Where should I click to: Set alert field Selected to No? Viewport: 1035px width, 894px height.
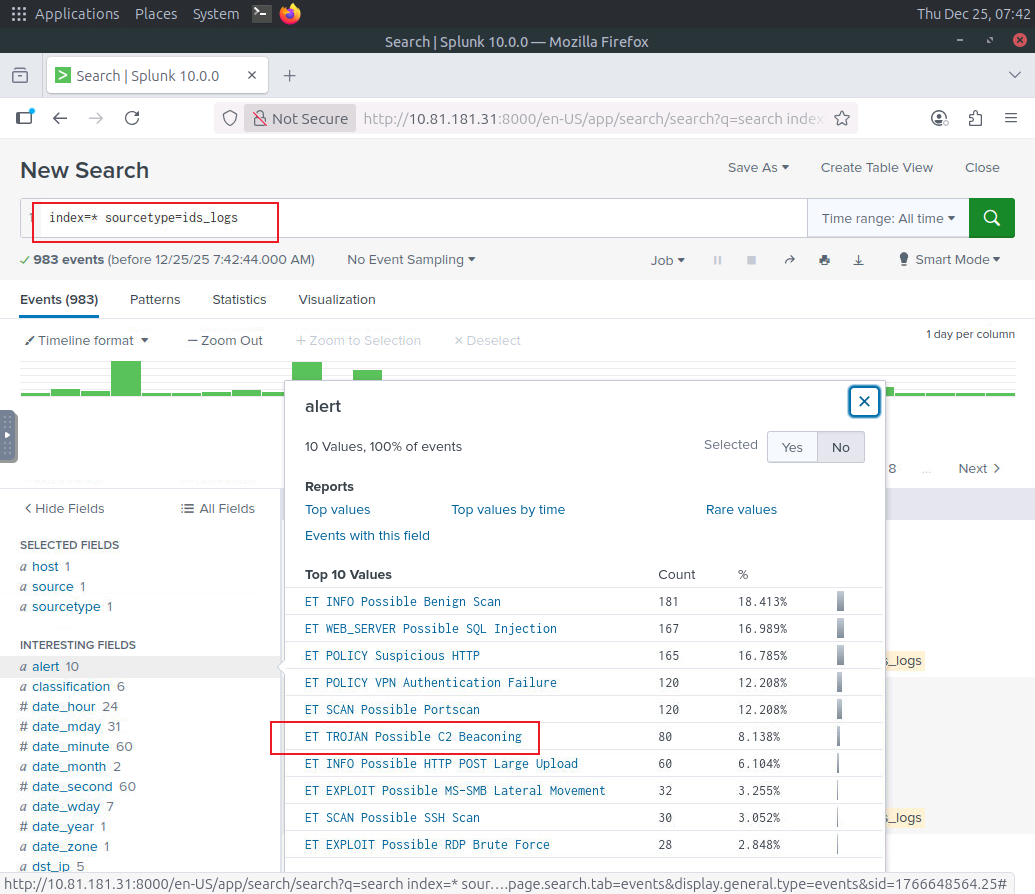coord(840,447)
